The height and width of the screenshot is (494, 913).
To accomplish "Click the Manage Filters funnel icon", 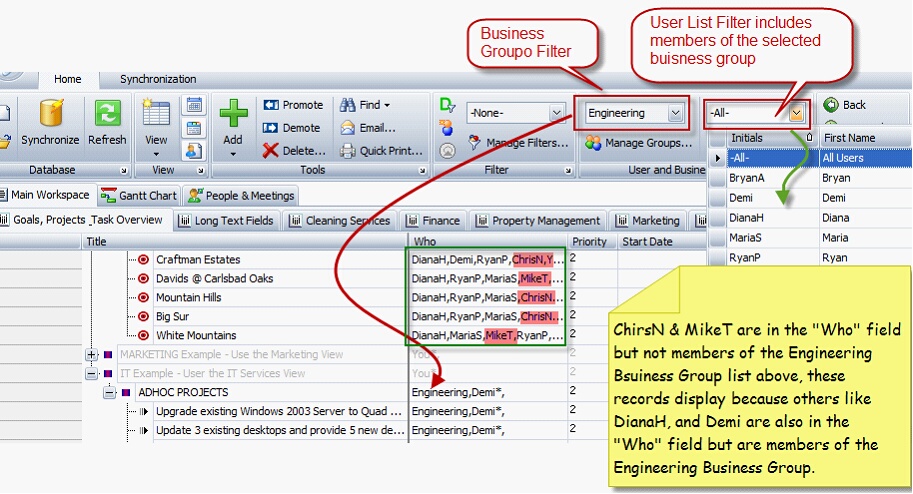I will (475, 142).
